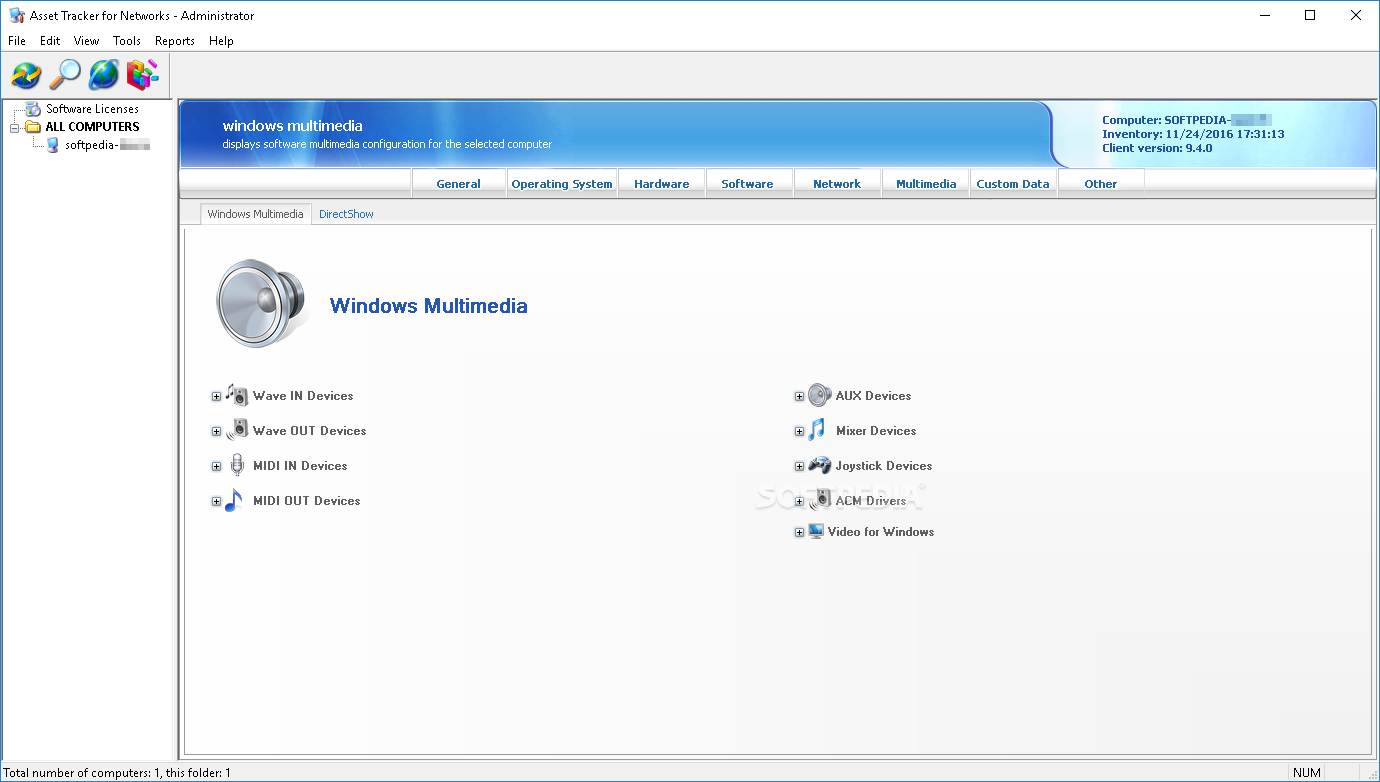
Task: Select ALL COMPUTERS in the tree
Action: [92, 127]
